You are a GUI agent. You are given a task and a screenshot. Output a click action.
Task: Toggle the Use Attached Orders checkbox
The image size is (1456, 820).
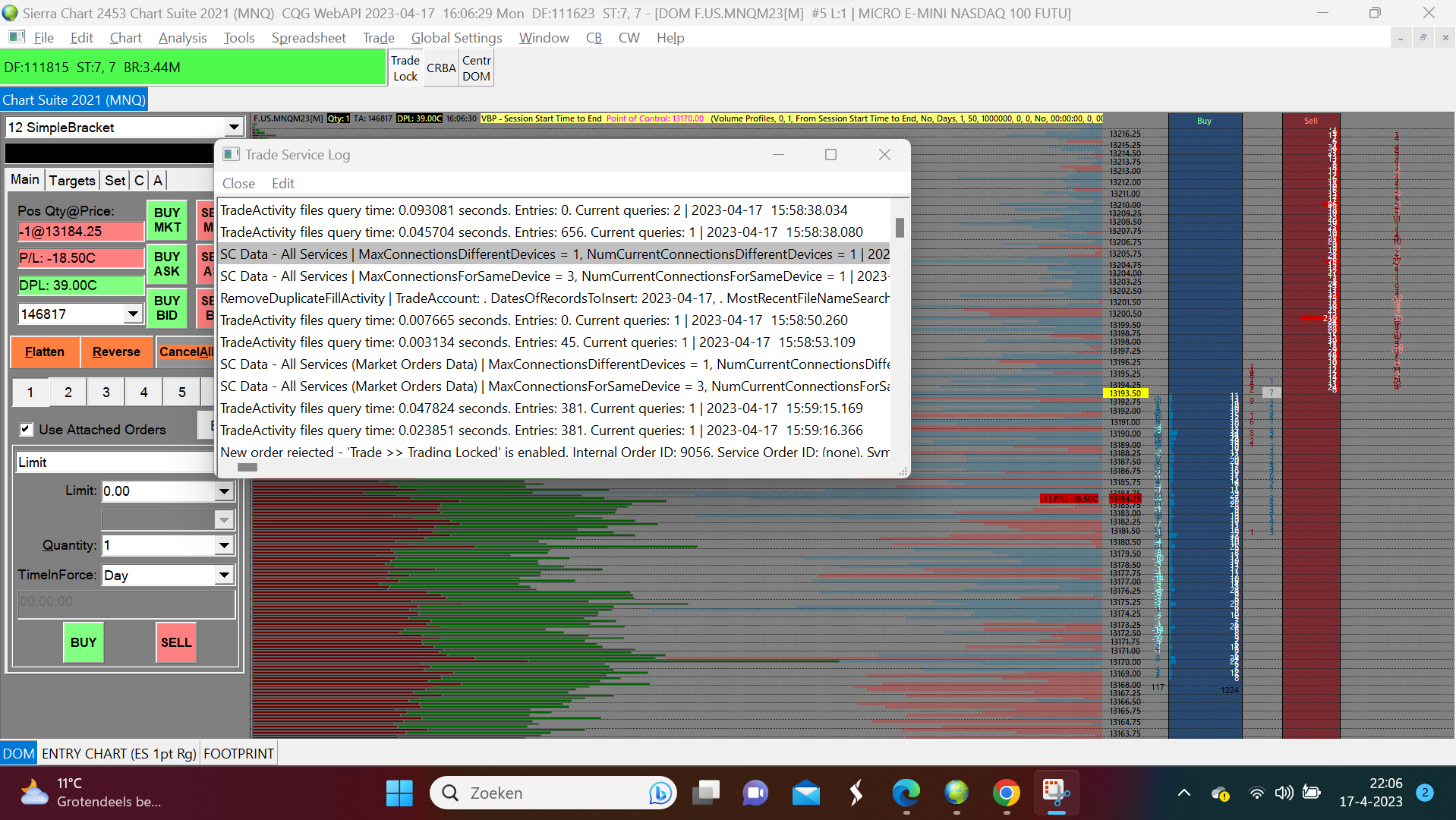click(27, 430)
